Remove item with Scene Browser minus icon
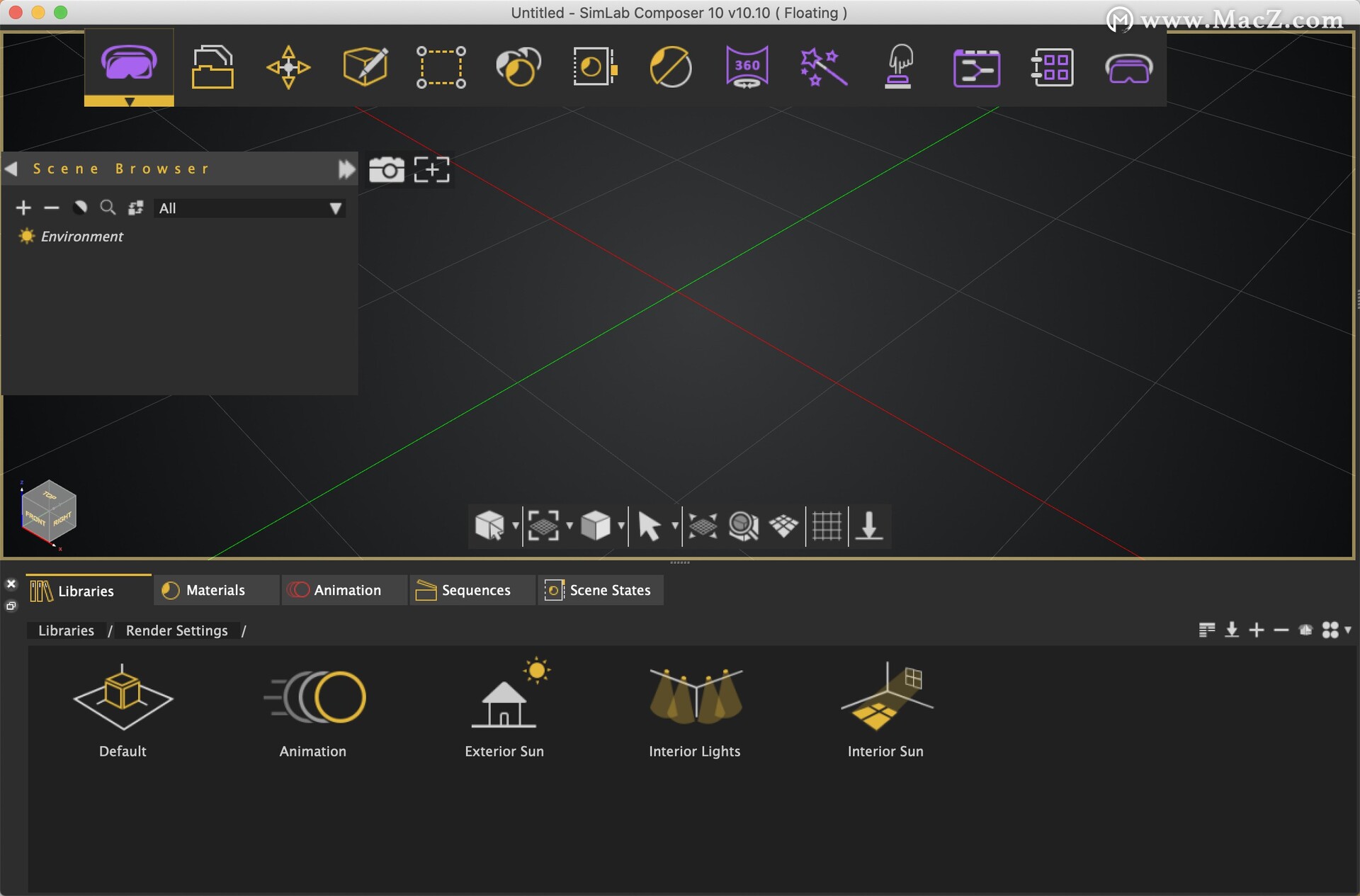 tap(52, 208)
